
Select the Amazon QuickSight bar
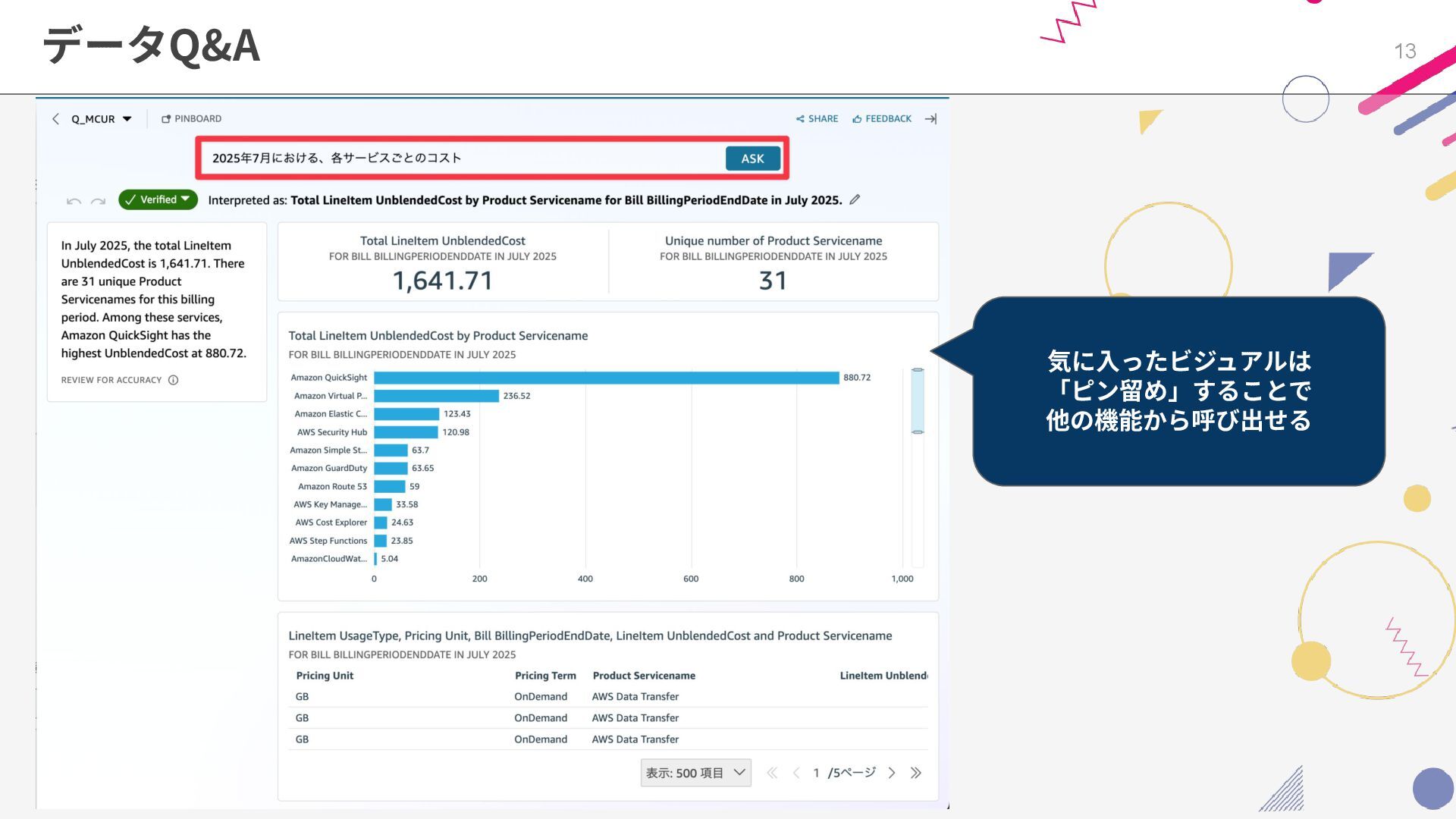pos(606,378)
